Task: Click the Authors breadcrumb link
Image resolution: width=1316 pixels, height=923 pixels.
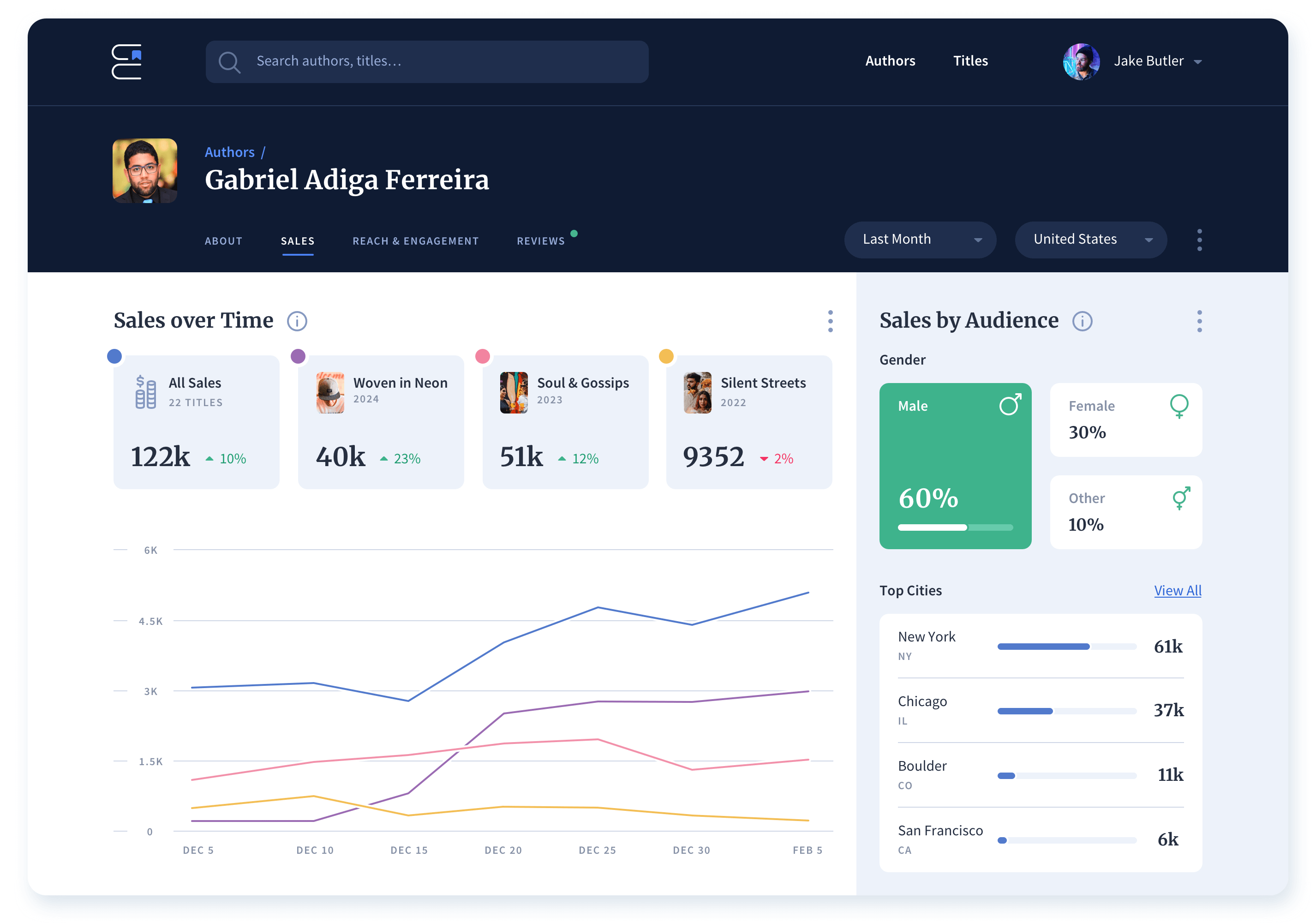Action: point(229,152)
